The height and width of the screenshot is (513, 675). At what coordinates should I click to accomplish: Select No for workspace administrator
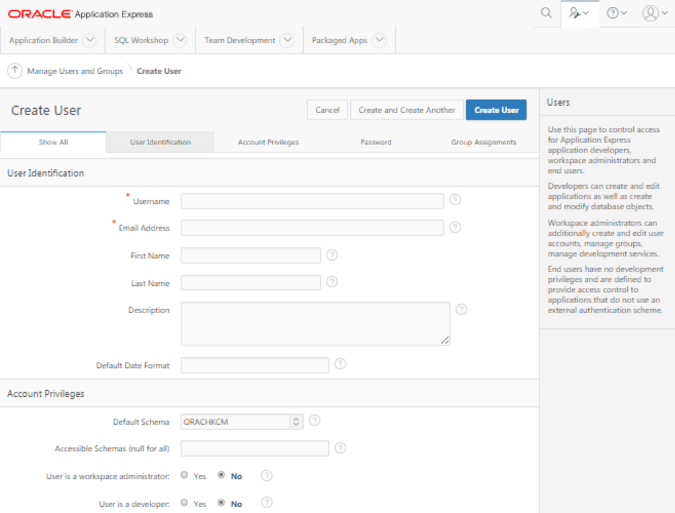(x=221, y=475)
